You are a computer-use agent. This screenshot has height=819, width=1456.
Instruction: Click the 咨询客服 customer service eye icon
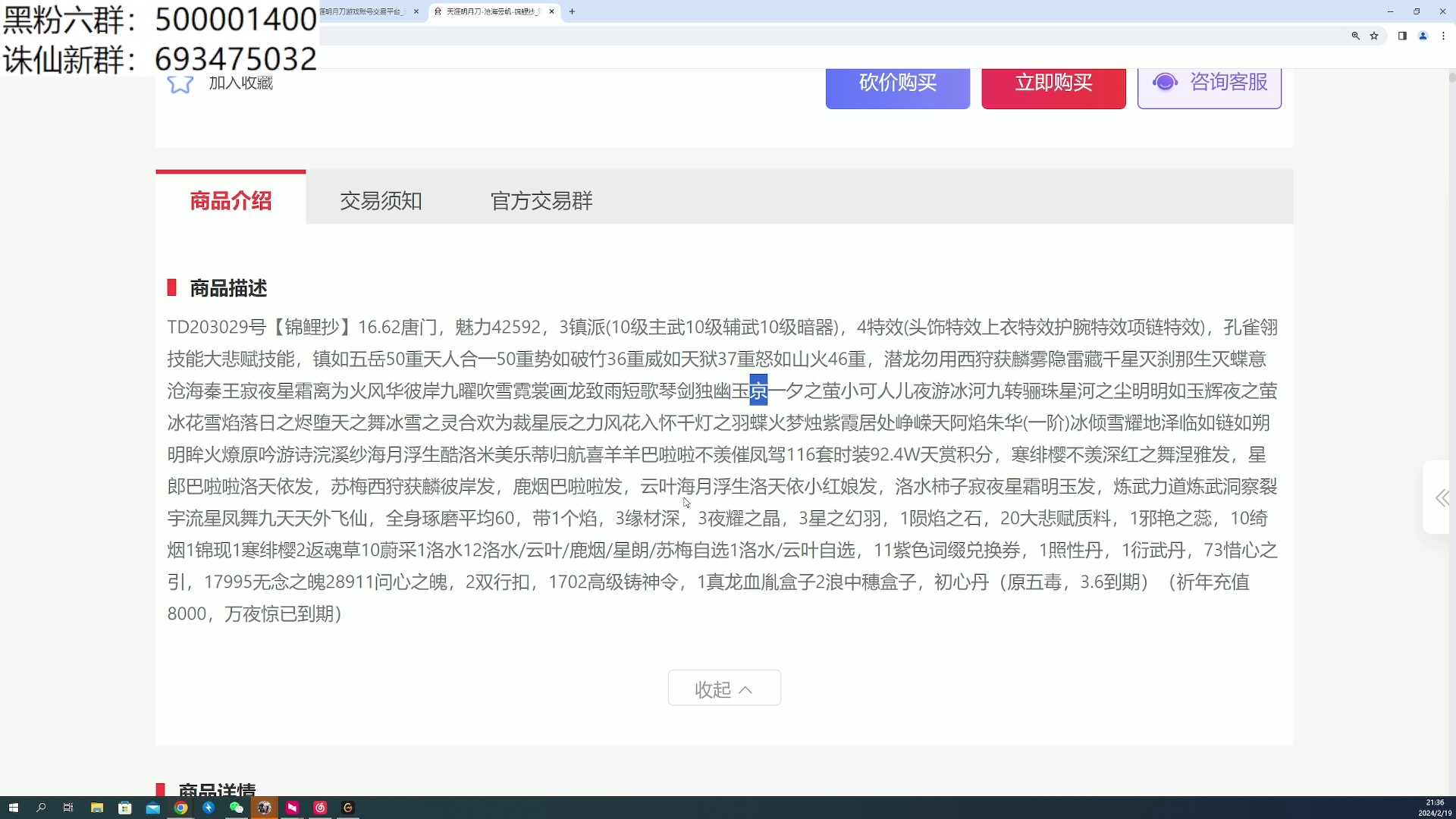[x=1165, y=82]
